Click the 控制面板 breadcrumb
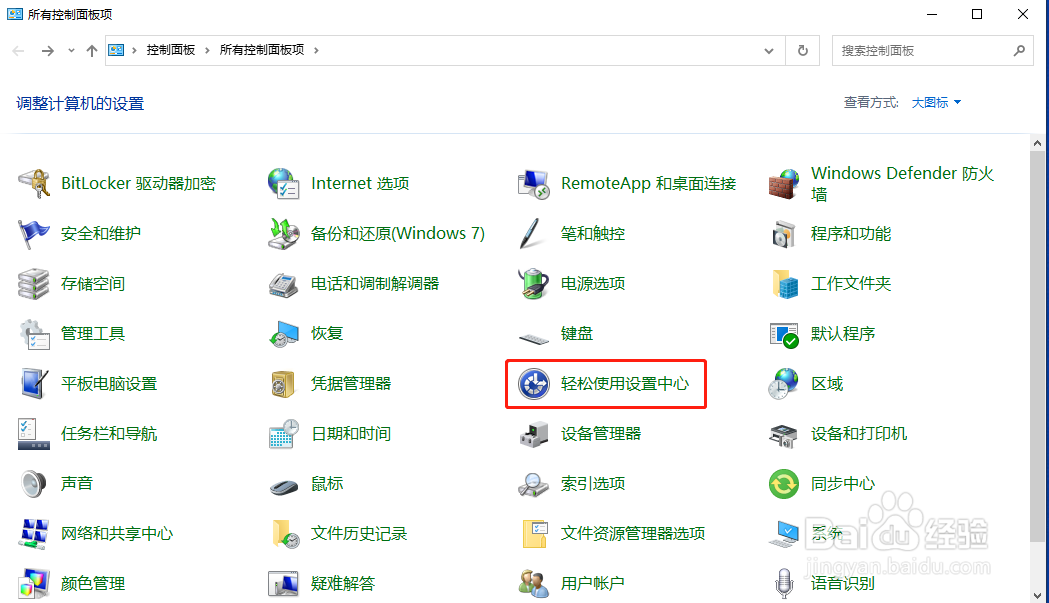This screenshot has width=1049, height=603. [x=171, y=50]
